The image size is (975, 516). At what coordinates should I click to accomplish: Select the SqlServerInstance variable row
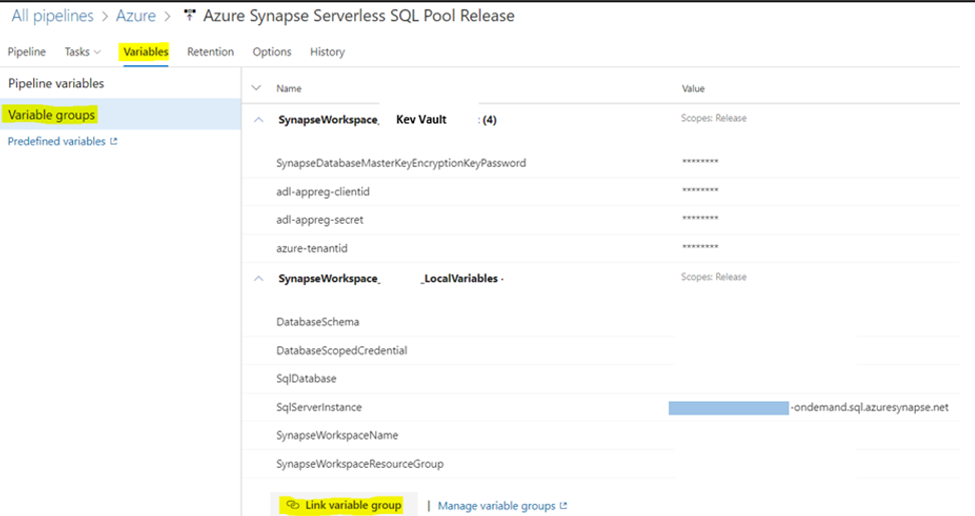[601, 407]
